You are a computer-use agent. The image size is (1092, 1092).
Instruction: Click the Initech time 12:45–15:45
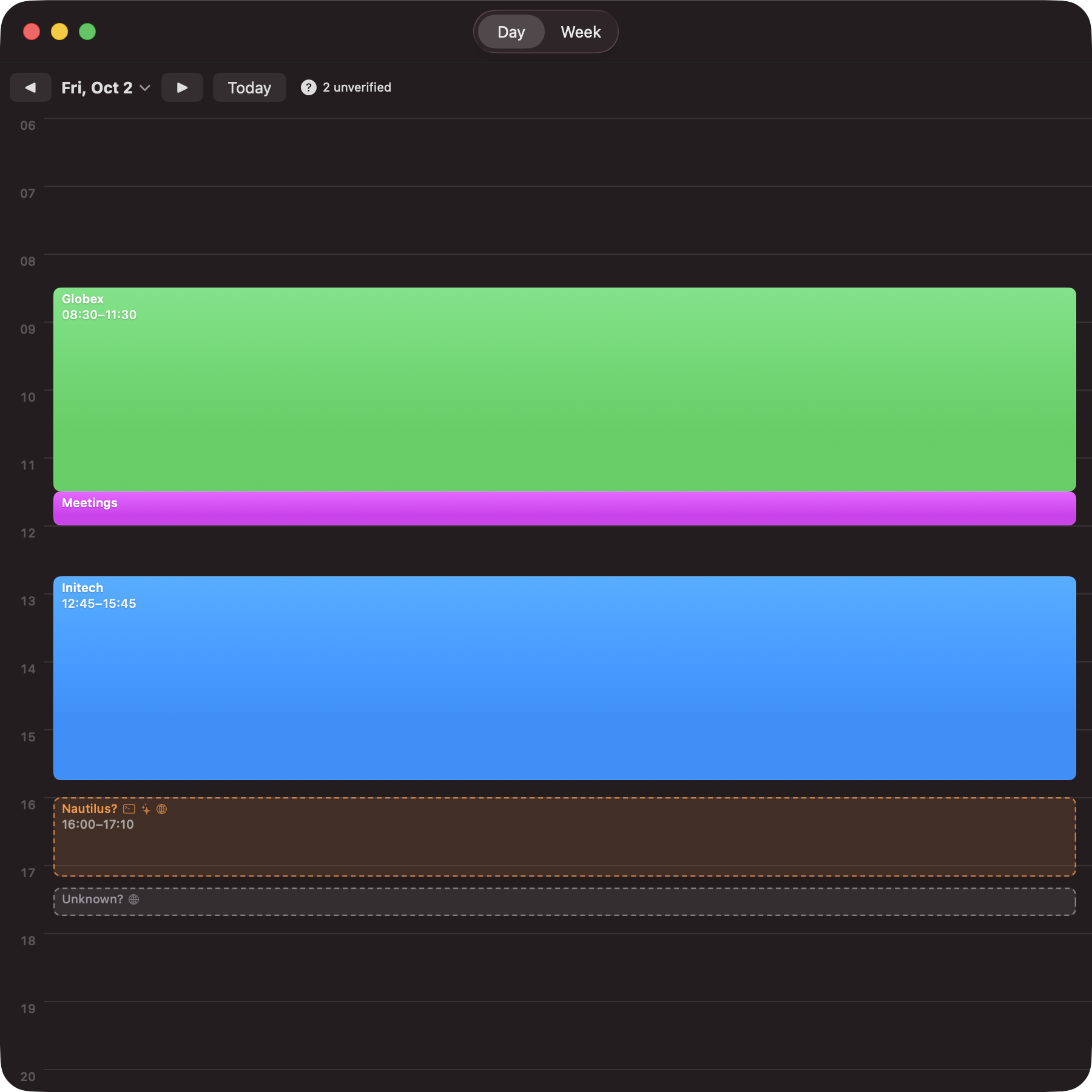coord(99,604)
